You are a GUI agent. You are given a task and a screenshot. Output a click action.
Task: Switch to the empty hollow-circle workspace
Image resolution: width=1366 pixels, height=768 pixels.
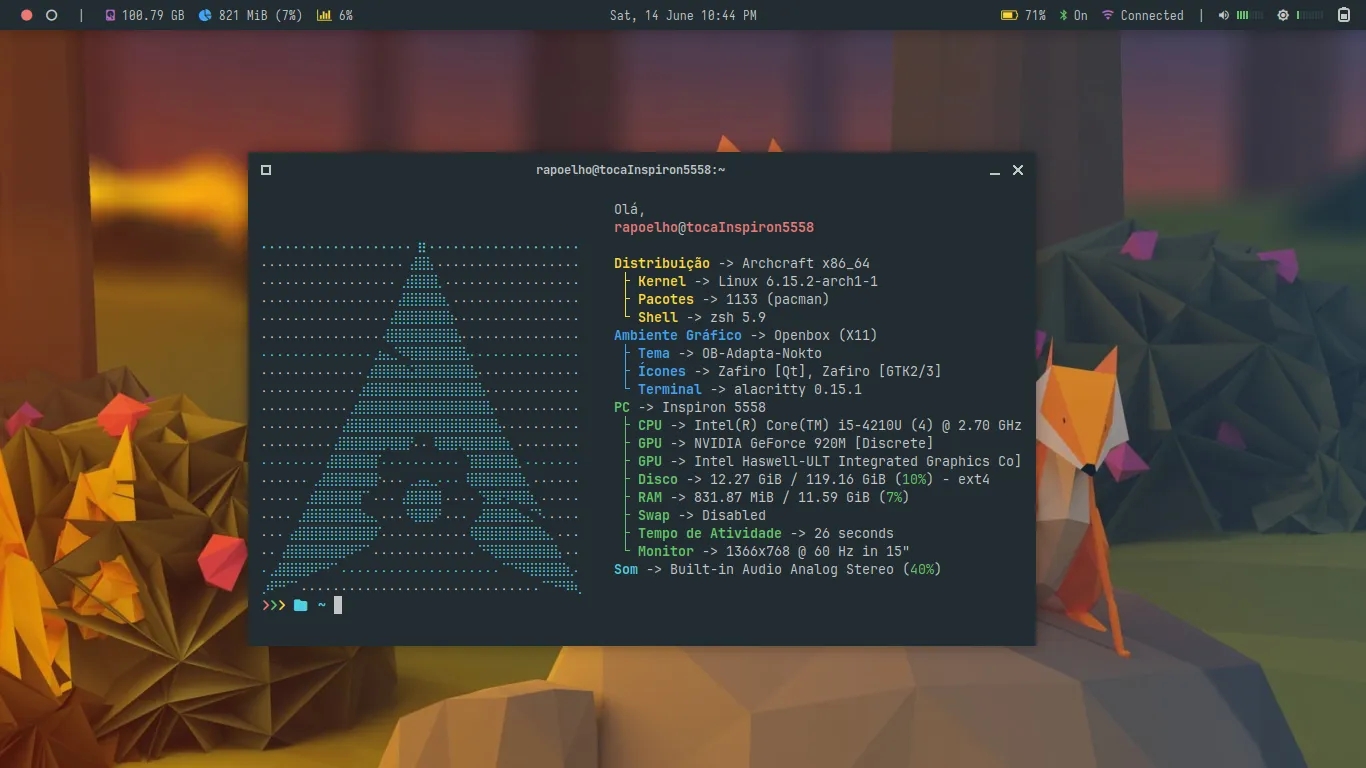(52, 15)
